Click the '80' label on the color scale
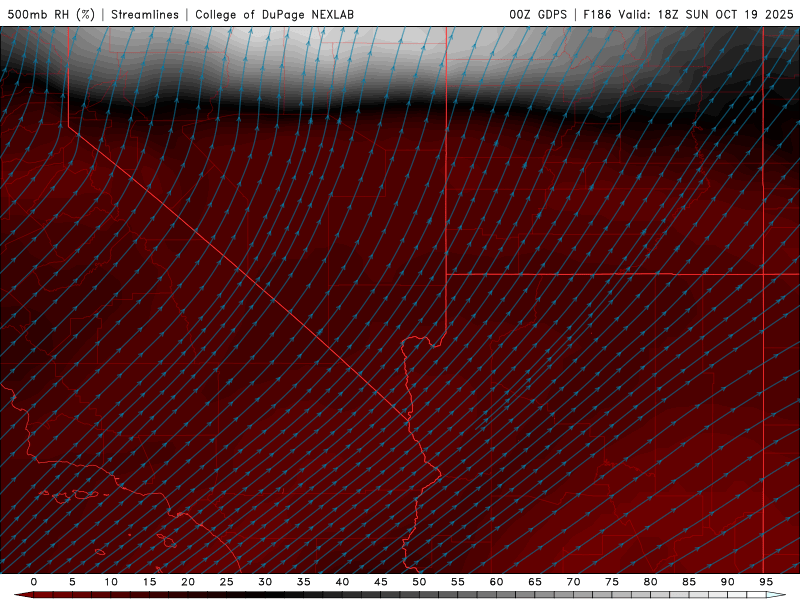 [650, 582]
